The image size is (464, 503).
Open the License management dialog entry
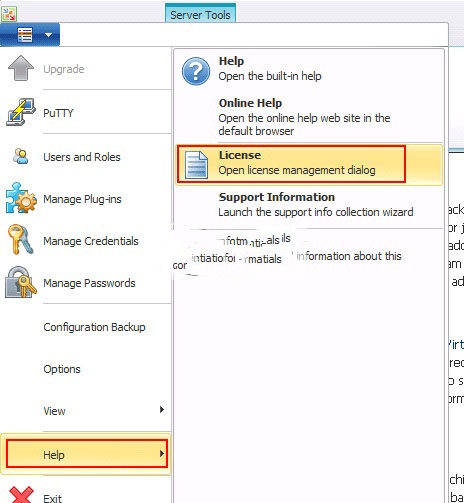pyautogui.click(x=309, y=164)
